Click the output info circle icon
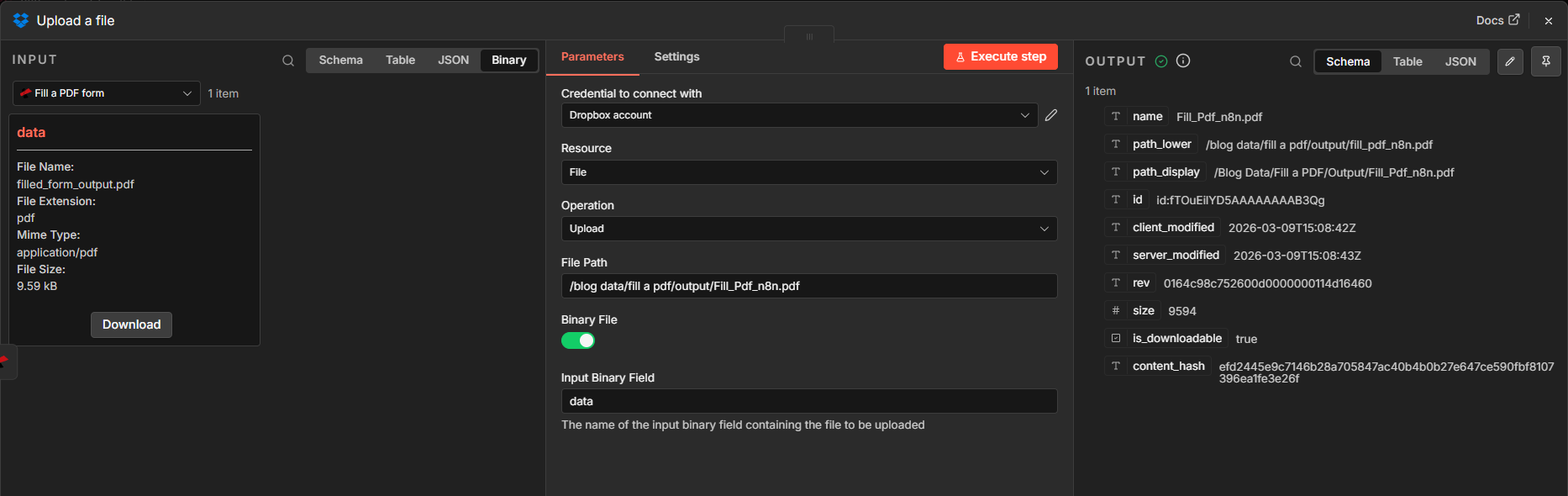Viewport: 1568px width, 496px height. click(x=1183, y=61)
